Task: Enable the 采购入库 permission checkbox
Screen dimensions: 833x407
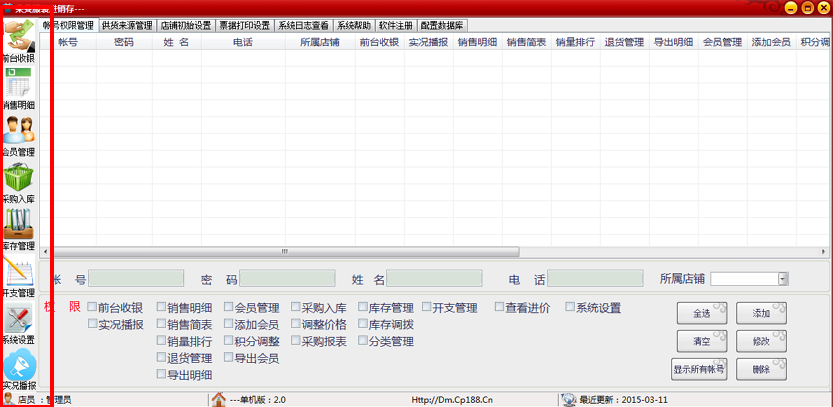Action: pos(295,307)
